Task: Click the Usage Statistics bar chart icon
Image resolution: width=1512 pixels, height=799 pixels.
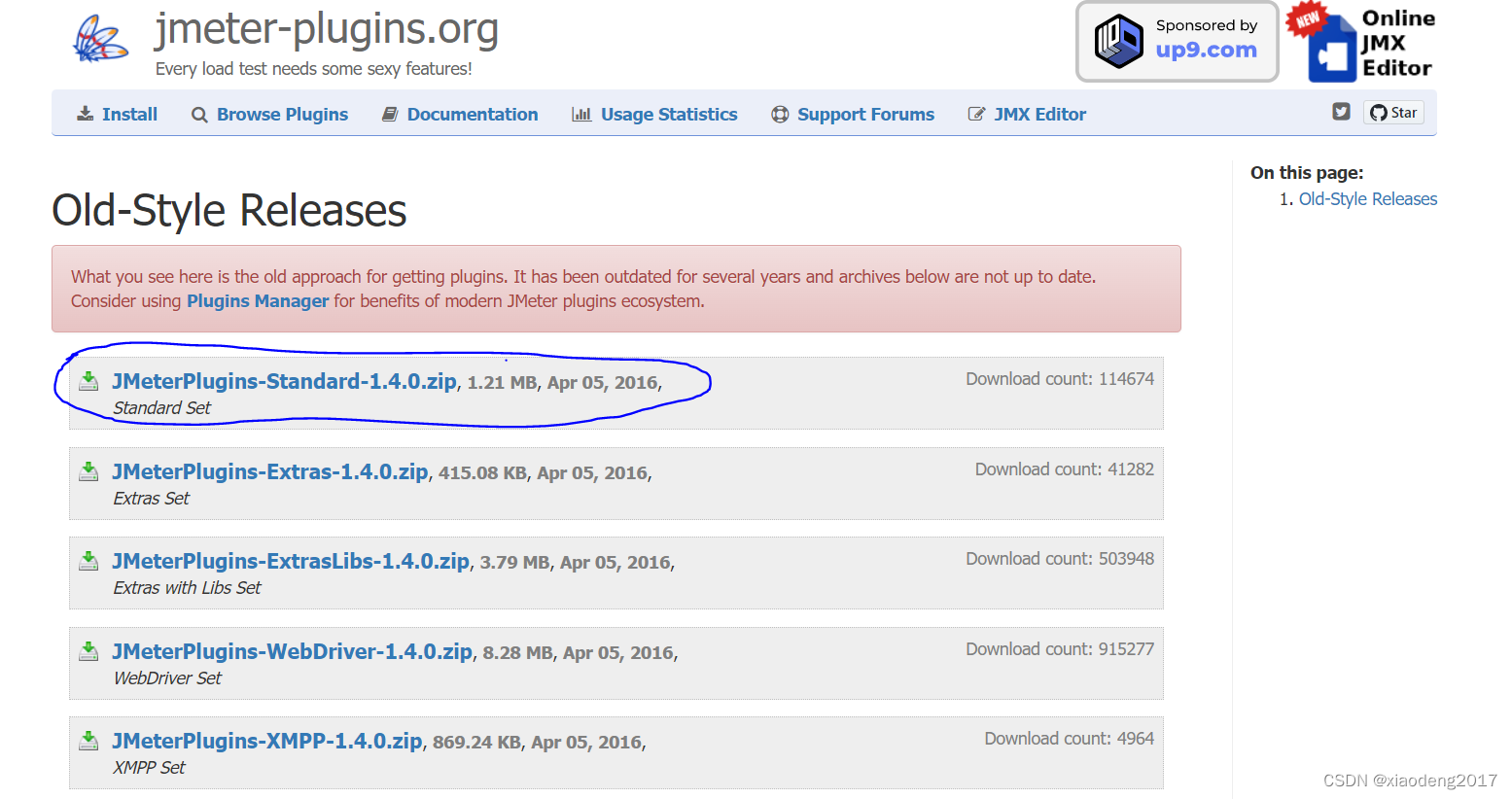Action: click(581, 115)
